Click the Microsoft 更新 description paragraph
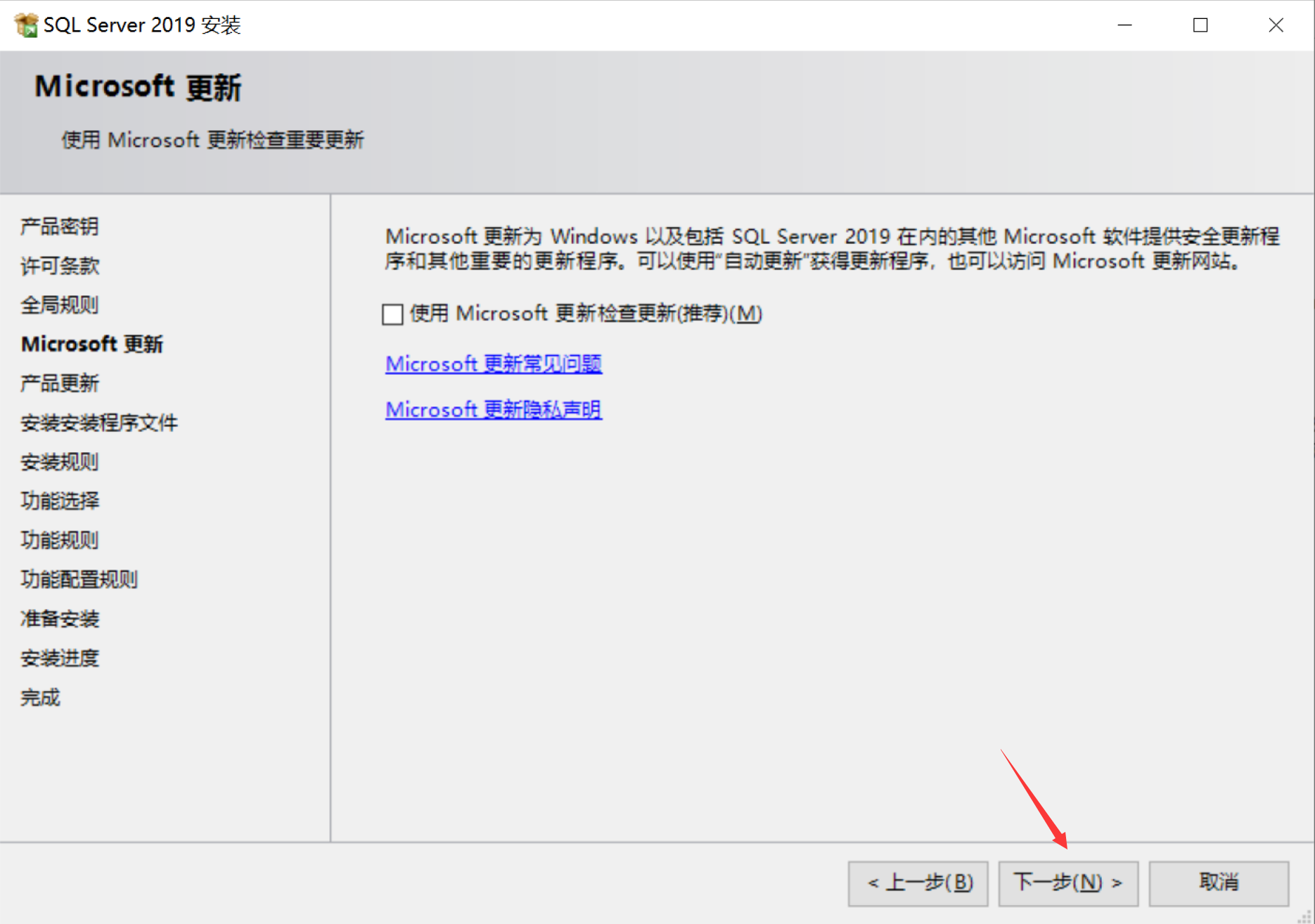Screen dimensions: 1315x924 [832, 248]
